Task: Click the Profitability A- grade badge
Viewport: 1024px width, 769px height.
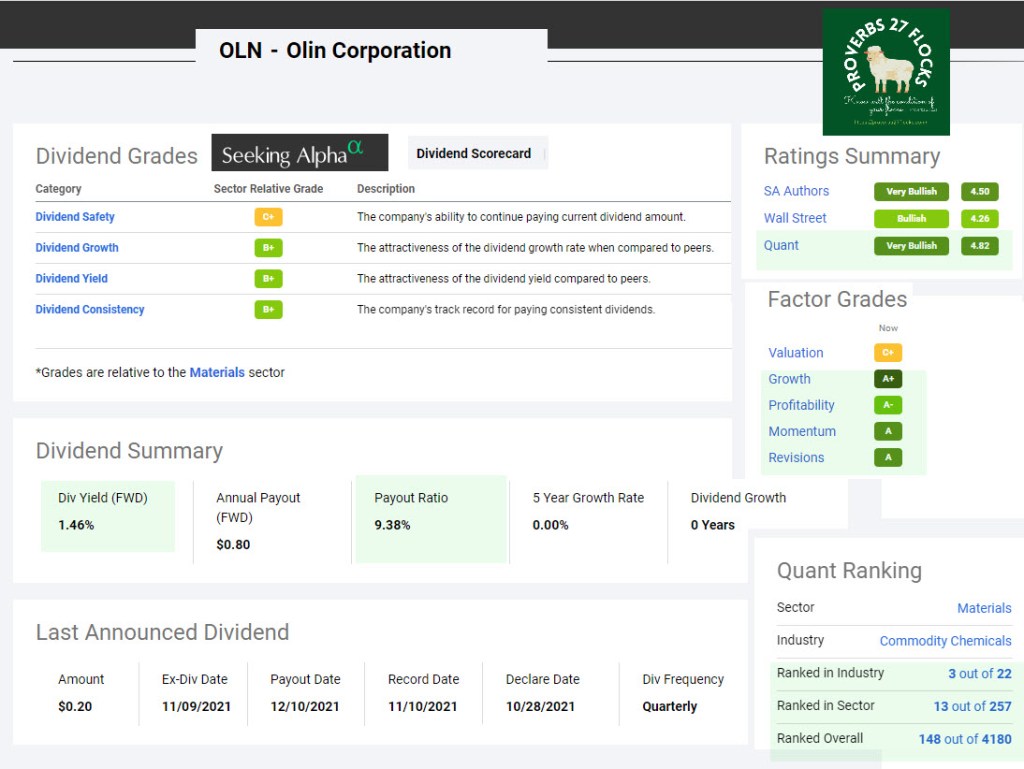Action: click(888, 405)
